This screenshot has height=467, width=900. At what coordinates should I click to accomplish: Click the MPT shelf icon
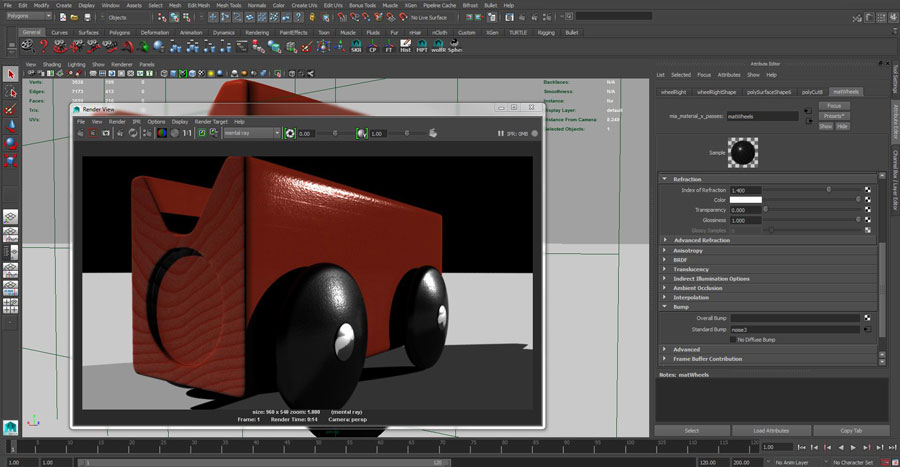click(422, 46)
